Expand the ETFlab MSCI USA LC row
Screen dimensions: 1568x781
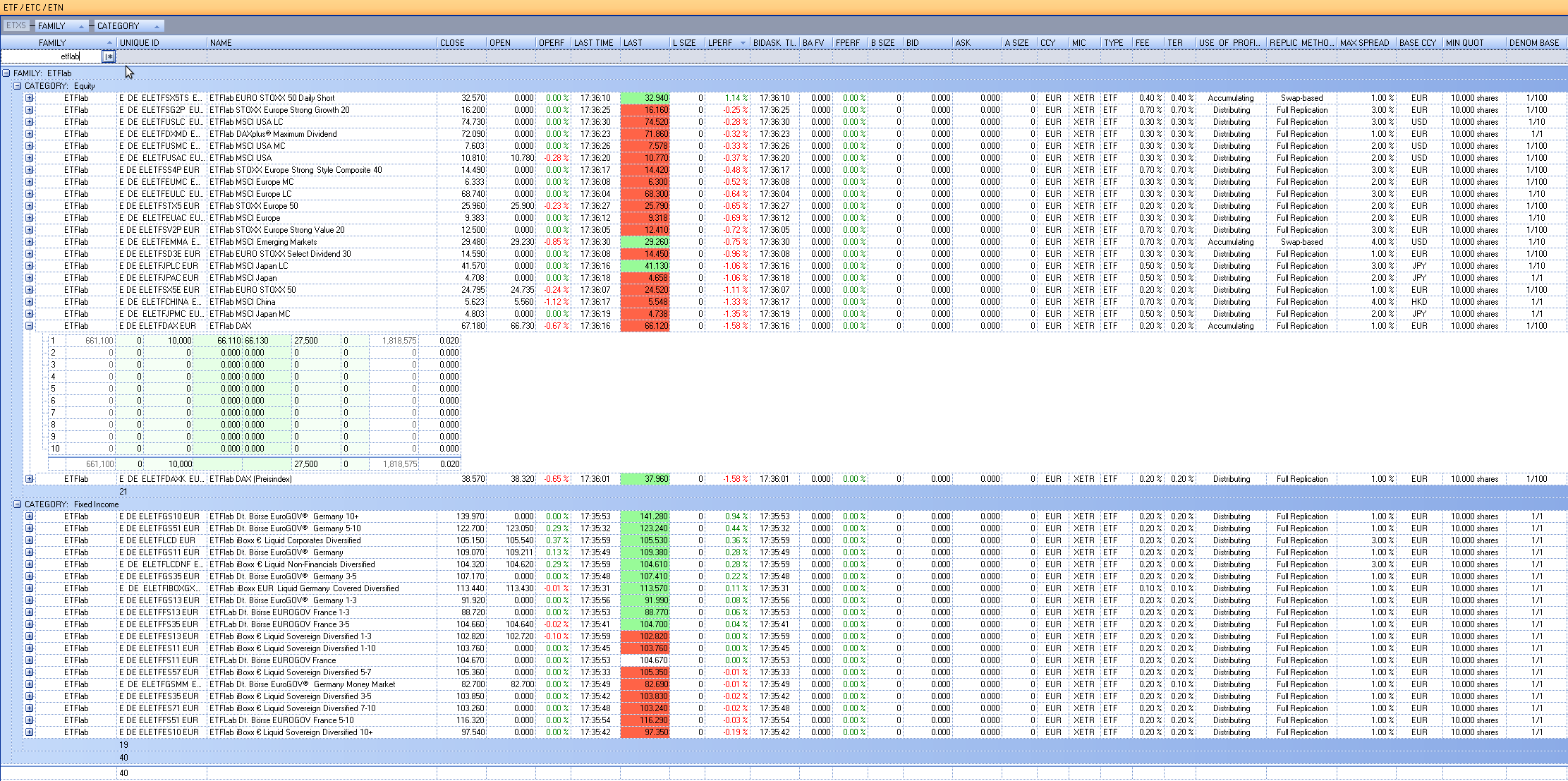click(x=30, y=122)
